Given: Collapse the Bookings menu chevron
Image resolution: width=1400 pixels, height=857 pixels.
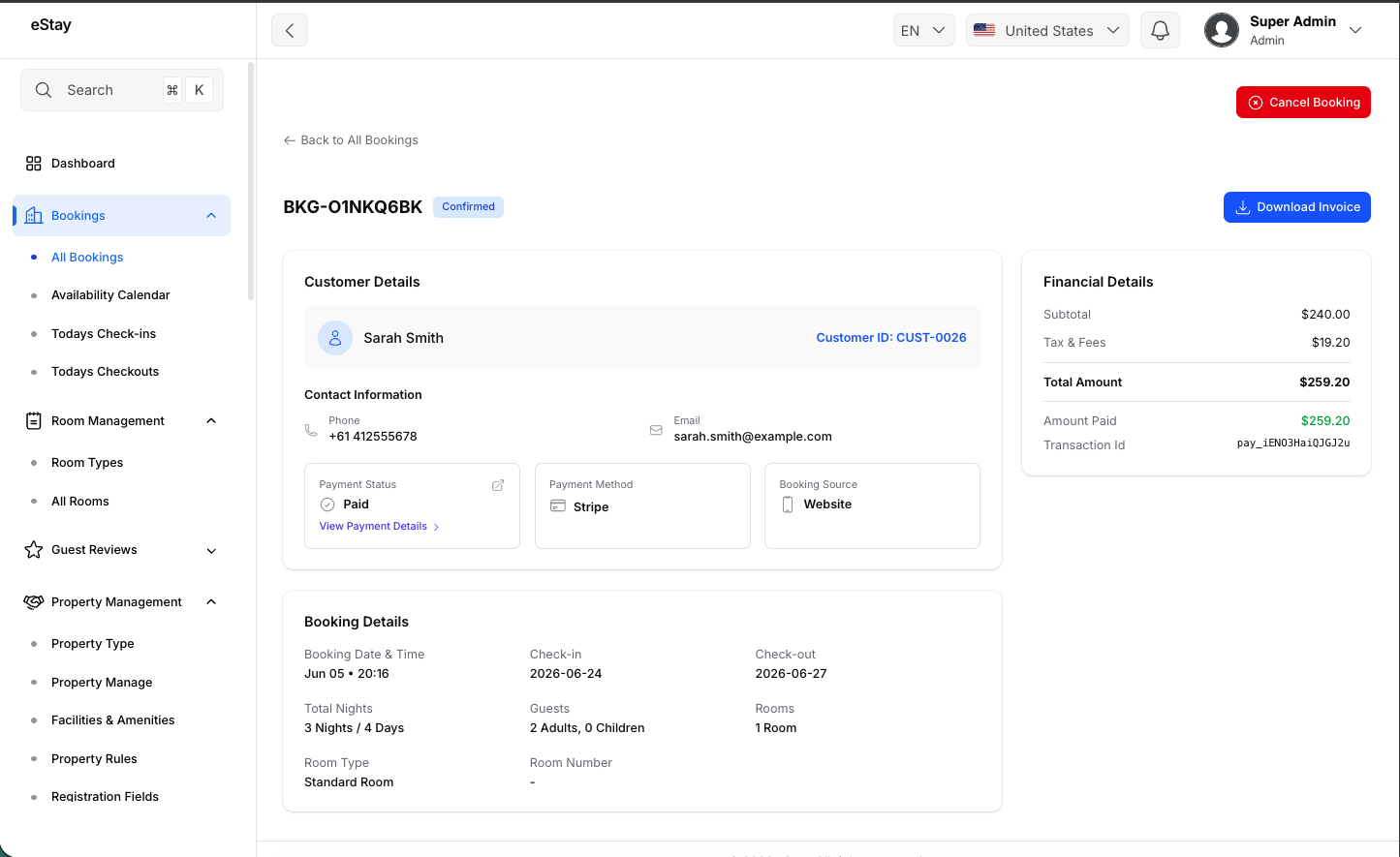Looking at the screenshot, I should point(211,216).
